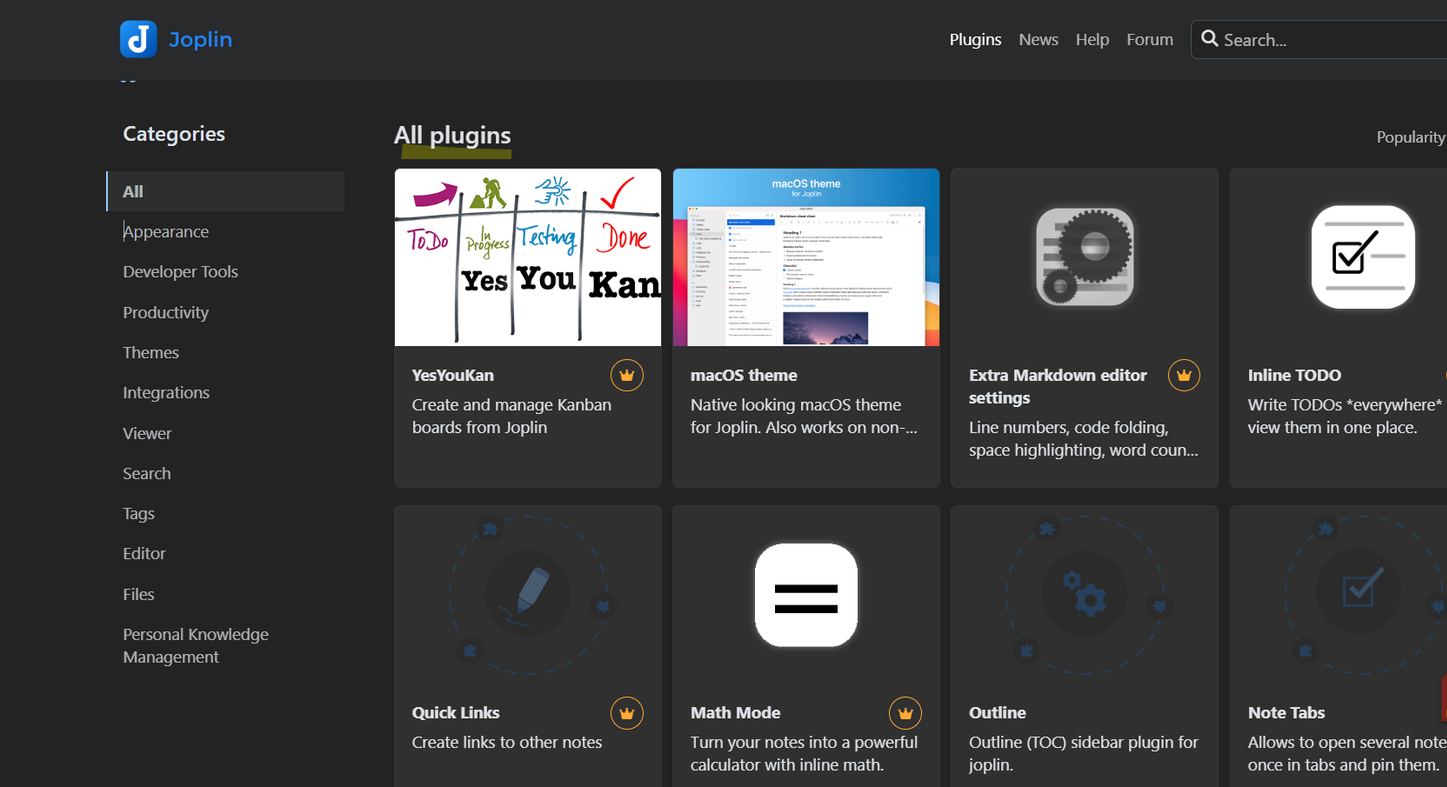1447x787 pixels.
Task: Open the YesYouKan kanban thumbnail
Action: coord(528,257)
